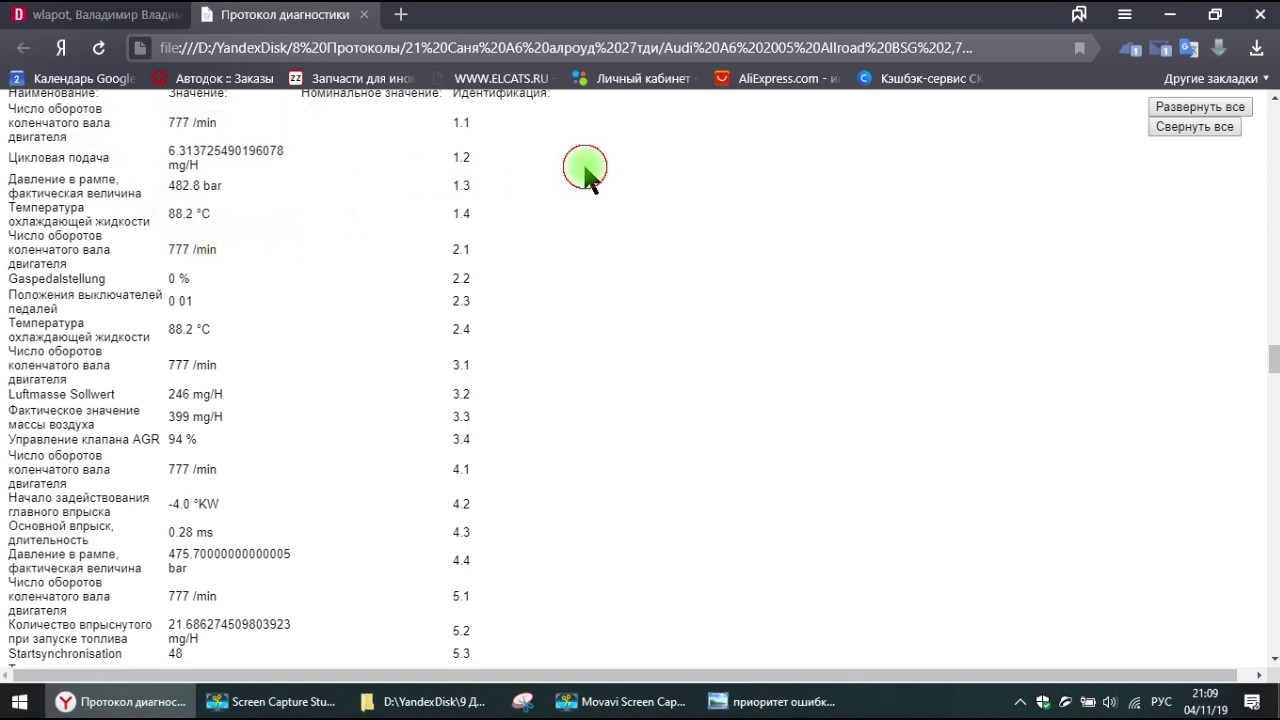This screenshot has height=720, width=1280.
Task: Show hidden system tray icons
Action: [x=1020, y=702]
